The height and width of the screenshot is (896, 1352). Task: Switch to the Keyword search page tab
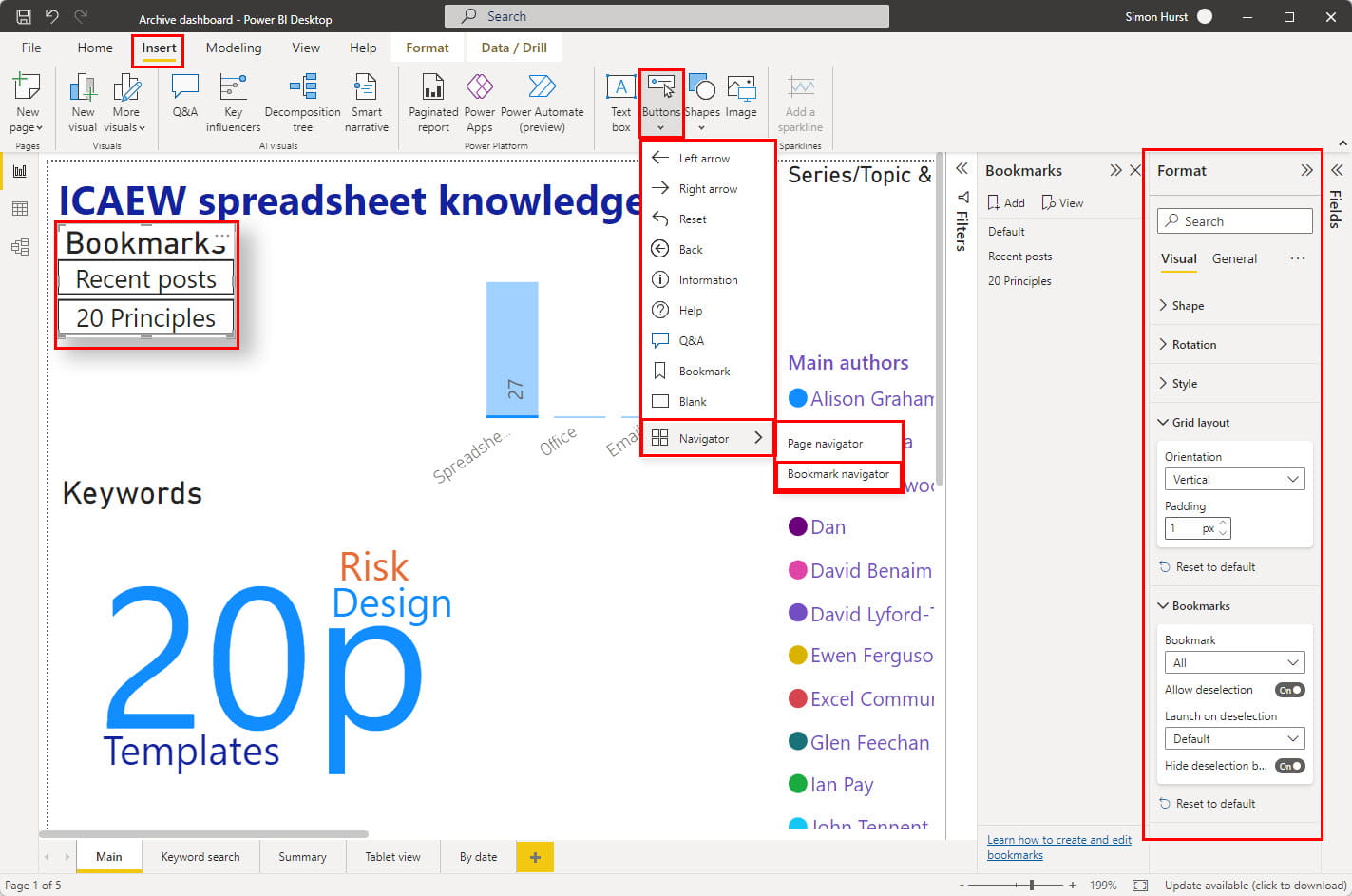coord(200,857)
